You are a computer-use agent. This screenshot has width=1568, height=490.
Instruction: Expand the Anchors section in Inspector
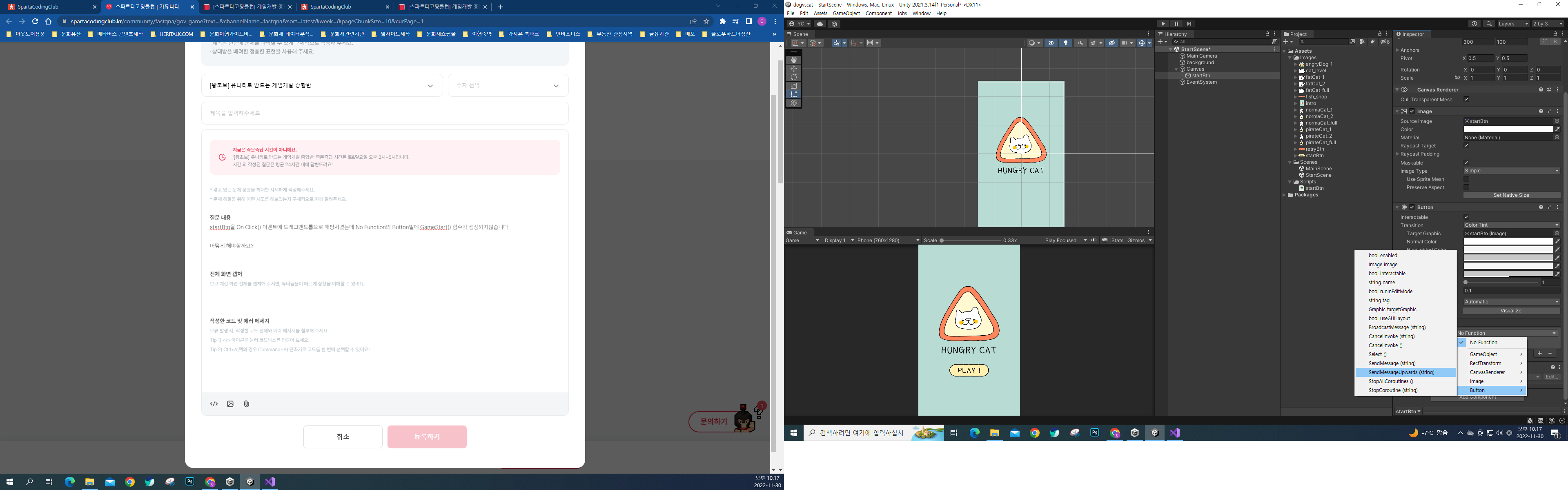pyautogui.click(x=1398, y=51)
